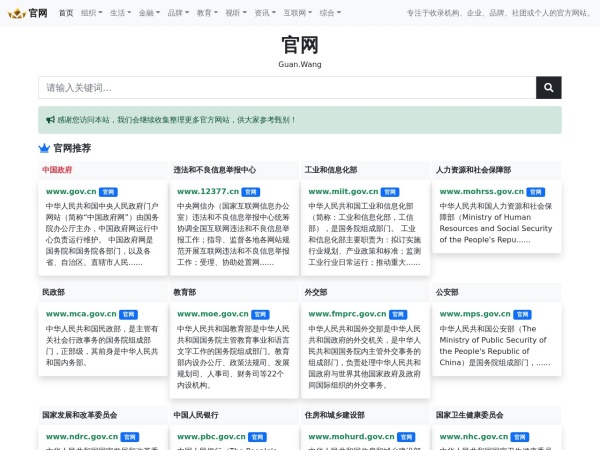This screenshot has height=450, width=600.
Task: Click the 官网 badge next to www.fmprc.gov.cn
Action: click(x=398, y=315)
